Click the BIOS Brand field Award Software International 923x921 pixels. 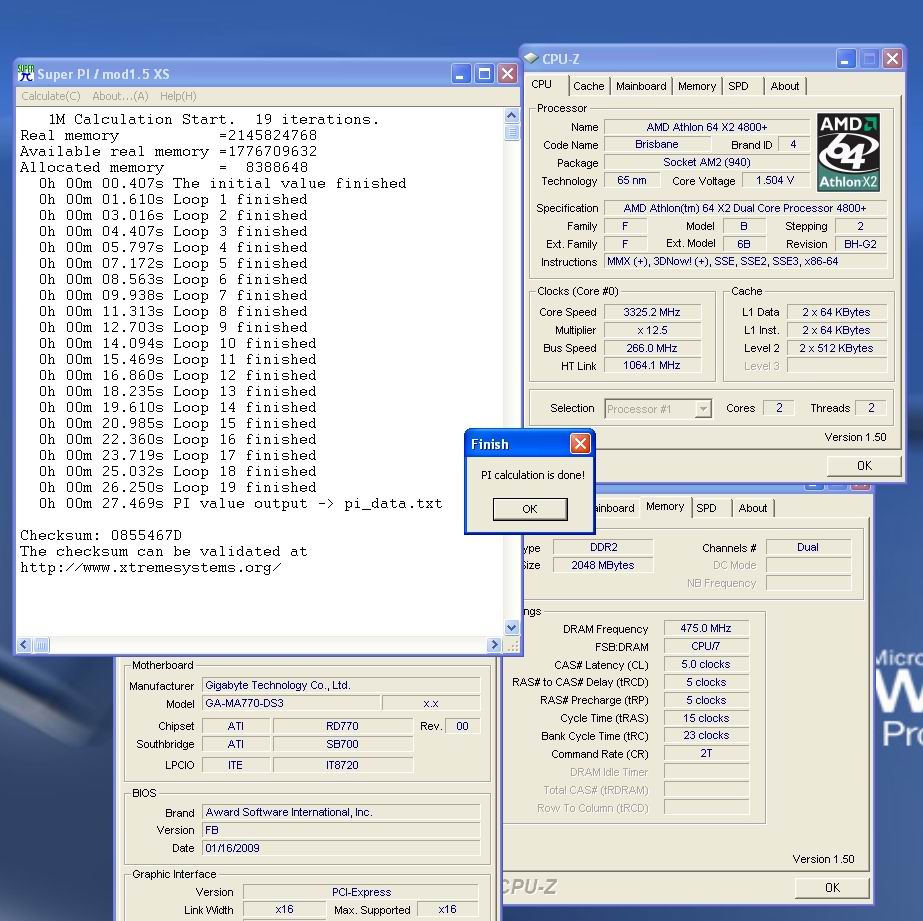pos(341,812)
